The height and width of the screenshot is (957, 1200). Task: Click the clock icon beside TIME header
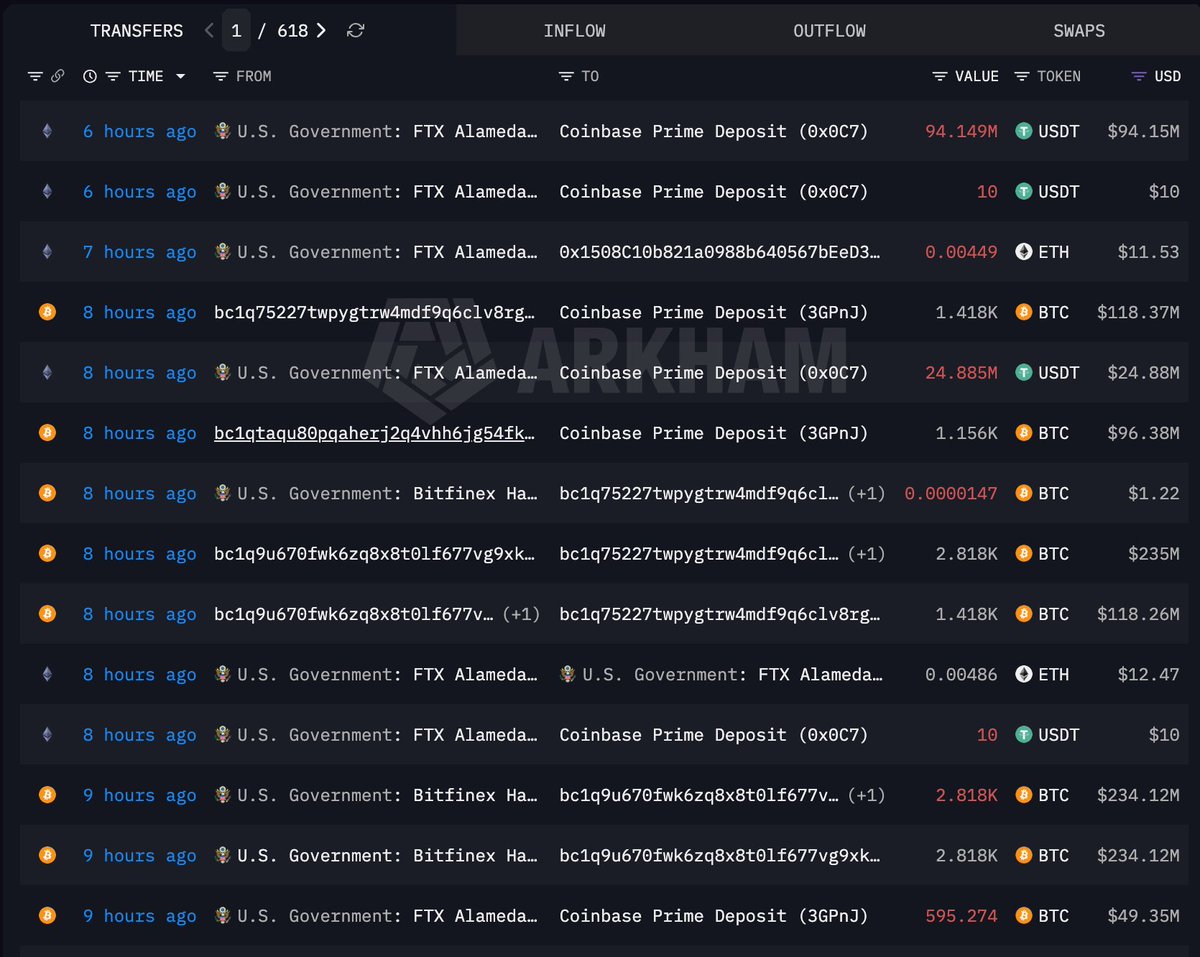pyautogui.click(x=90, y=76)
